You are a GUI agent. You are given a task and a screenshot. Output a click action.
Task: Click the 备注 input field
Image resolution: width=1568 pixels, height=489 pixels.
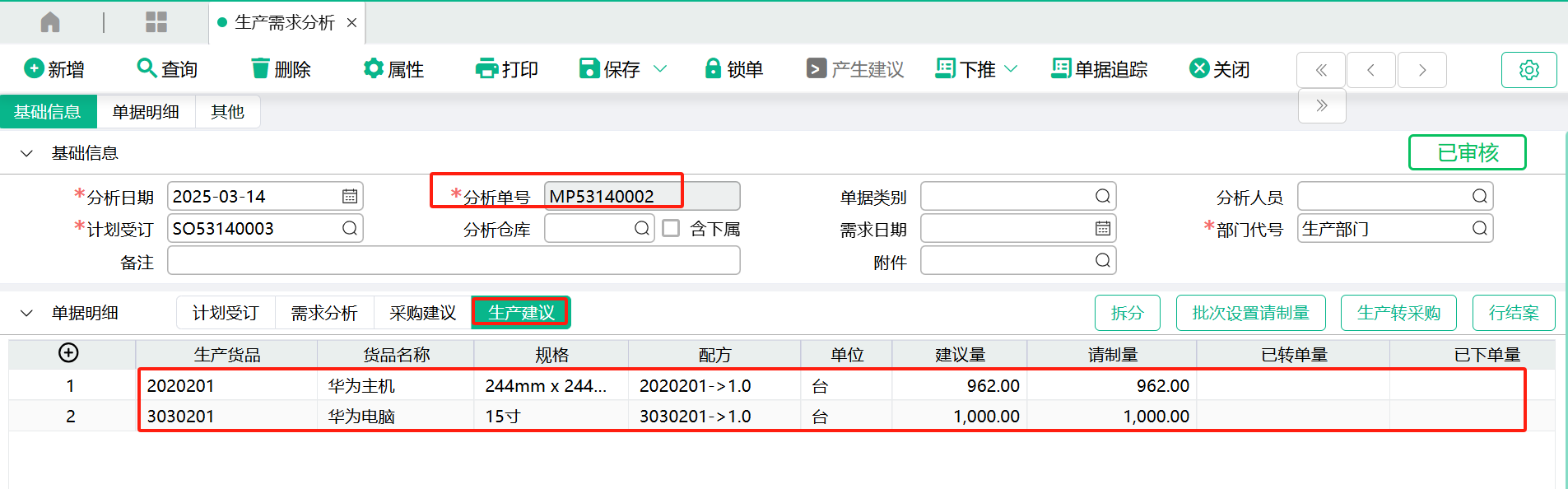click(x=454, y=261)
